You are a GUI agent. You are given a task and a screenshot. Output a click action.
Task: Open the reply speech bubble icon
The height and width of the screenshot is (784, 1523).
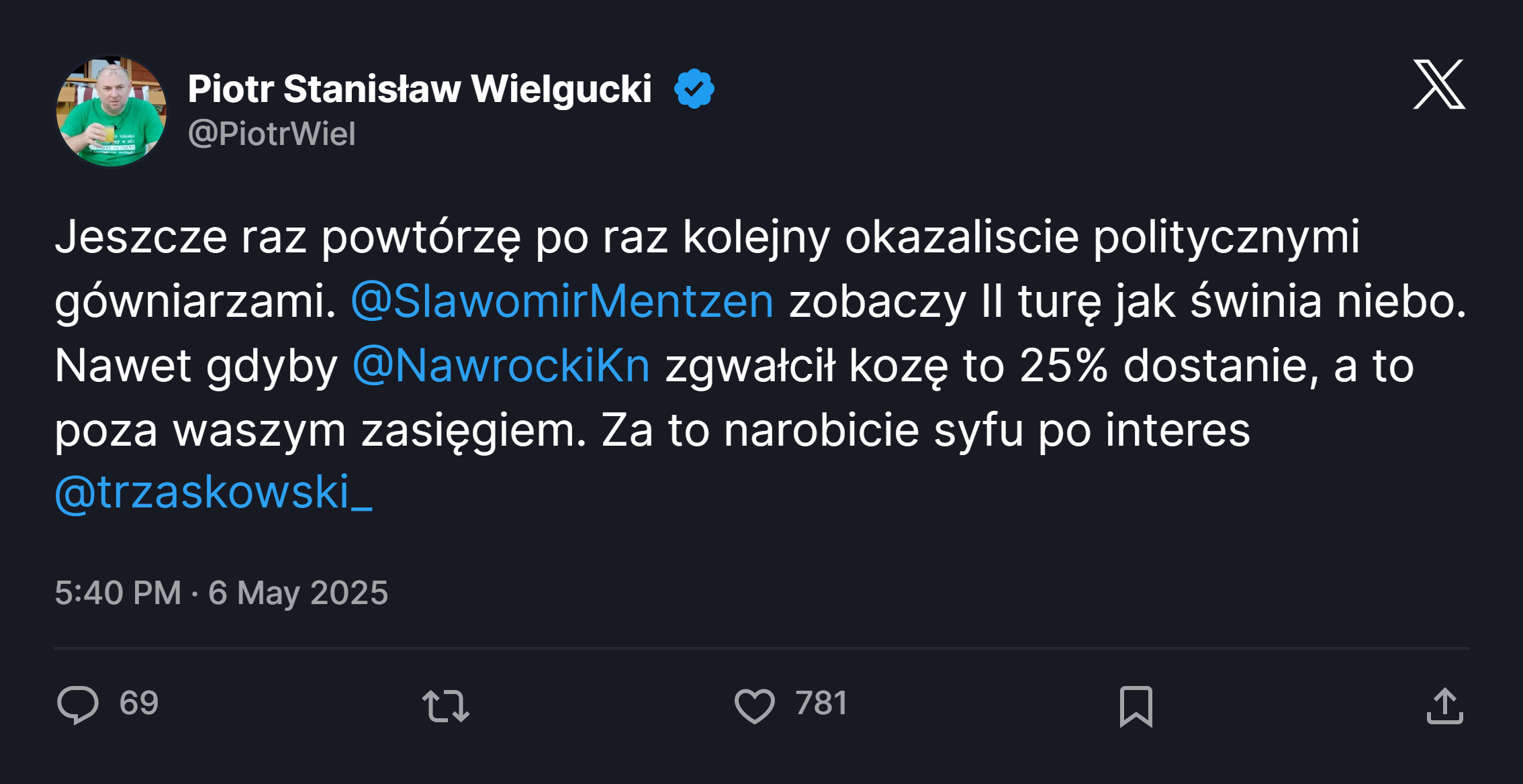78,705
